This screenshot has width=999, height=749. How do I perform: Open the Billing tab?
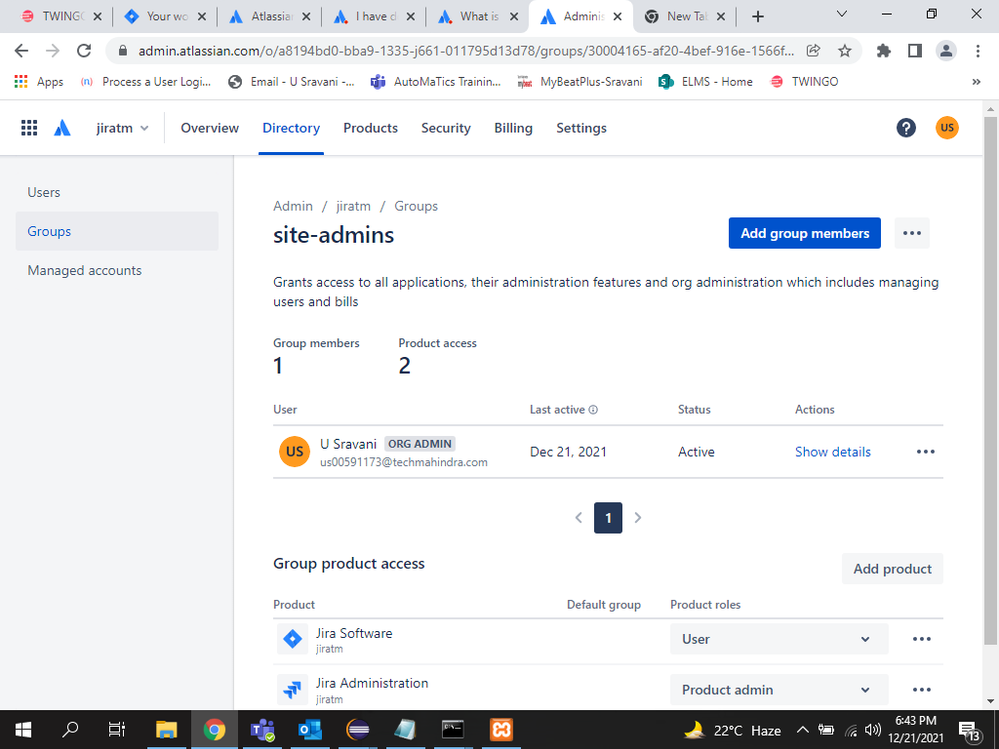pos(514,128)
